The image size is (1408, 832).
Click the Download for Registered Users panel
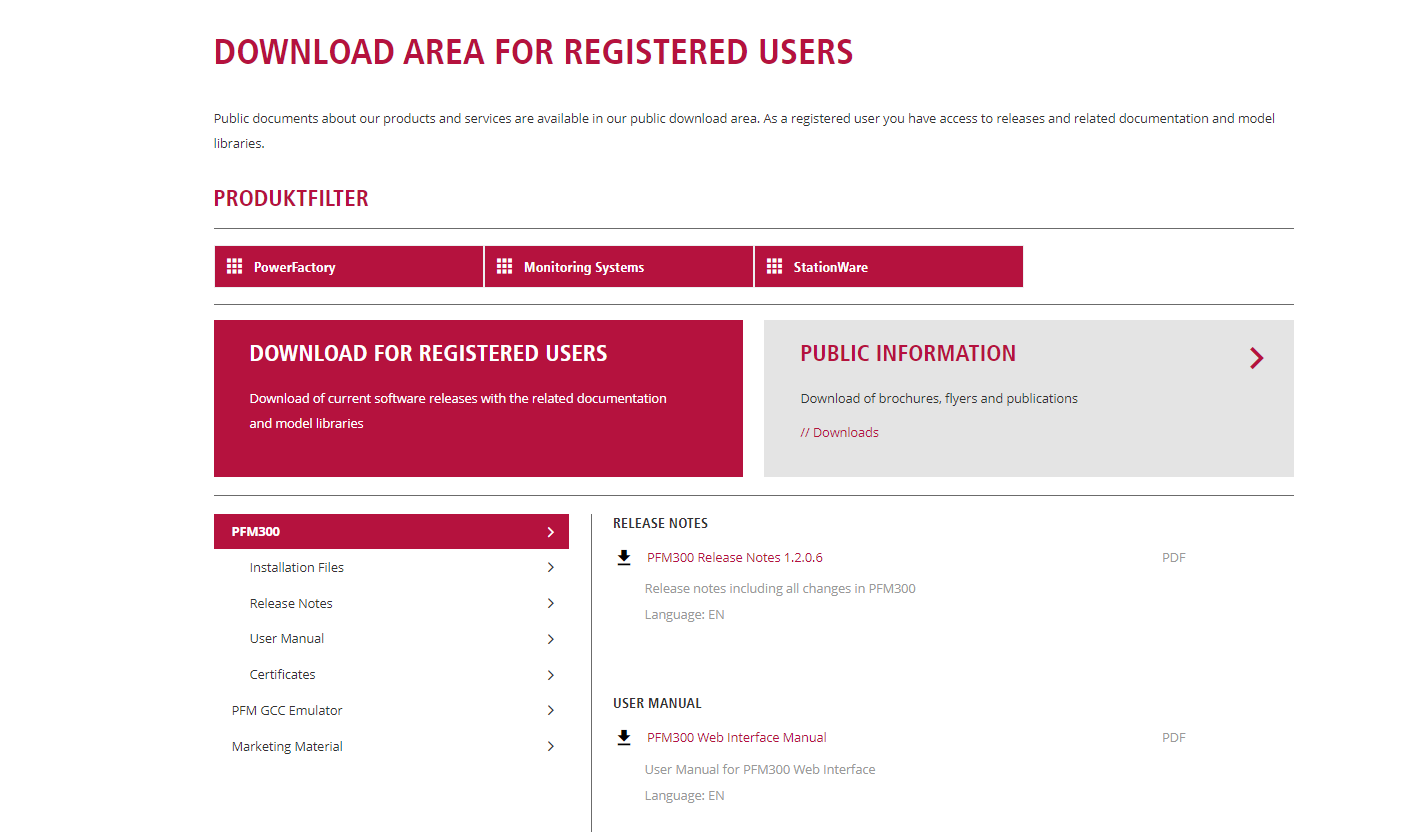click(478, 398)
